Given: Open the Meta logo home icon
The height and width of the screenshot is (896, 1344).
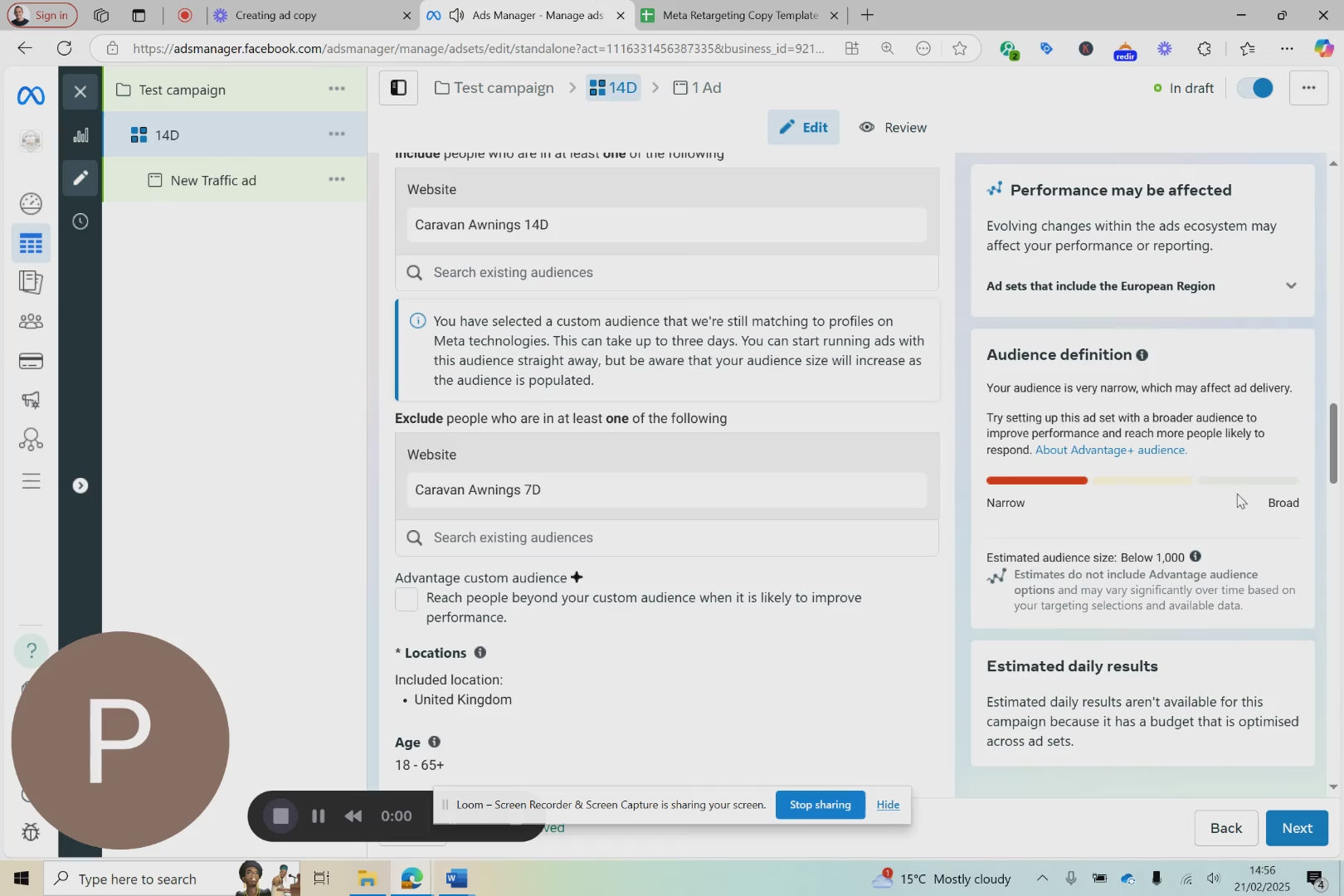Looking at the screenshot, I should [x=31, y=95].
